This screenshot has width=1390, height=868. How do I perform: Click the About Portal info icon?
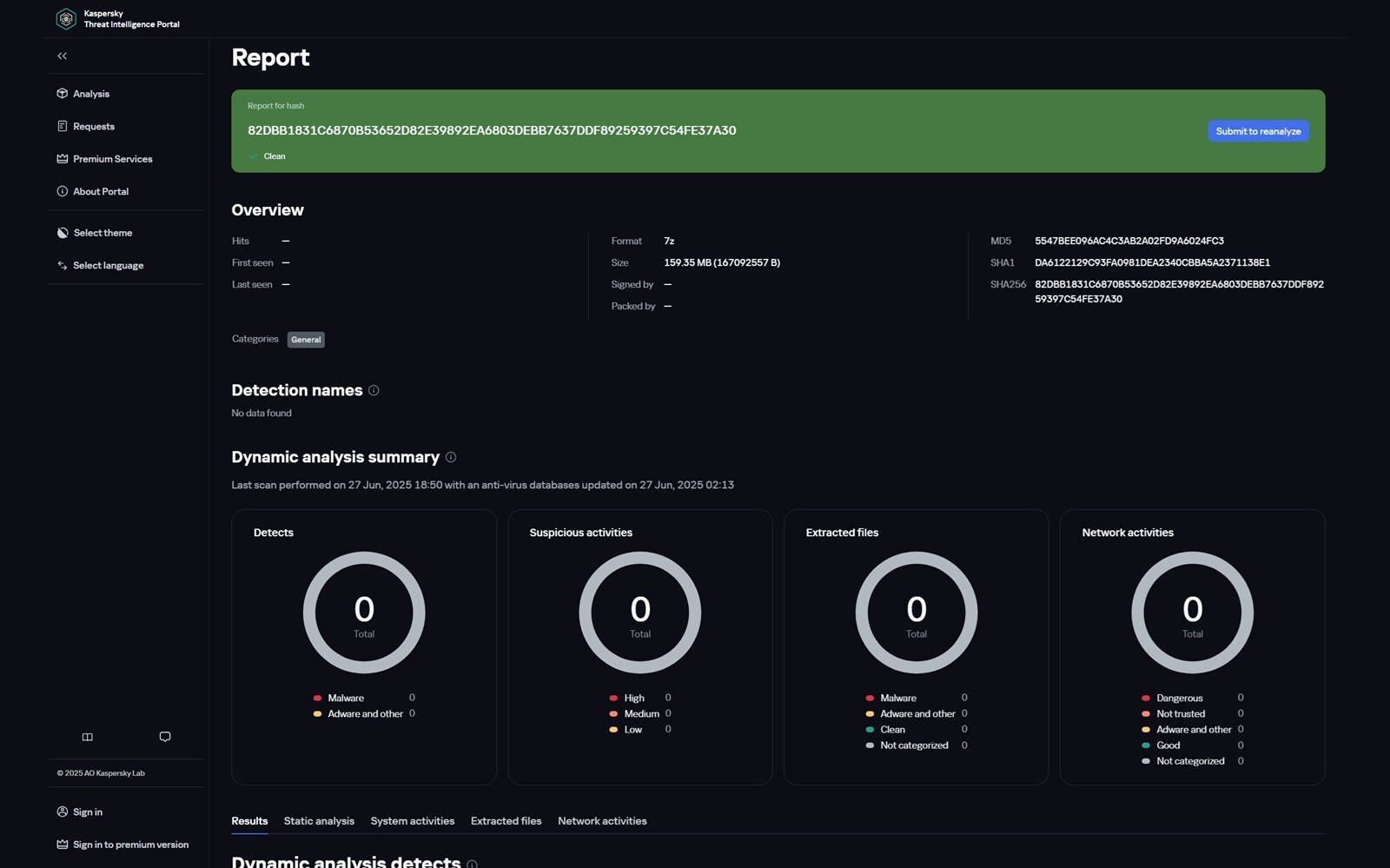62,191
